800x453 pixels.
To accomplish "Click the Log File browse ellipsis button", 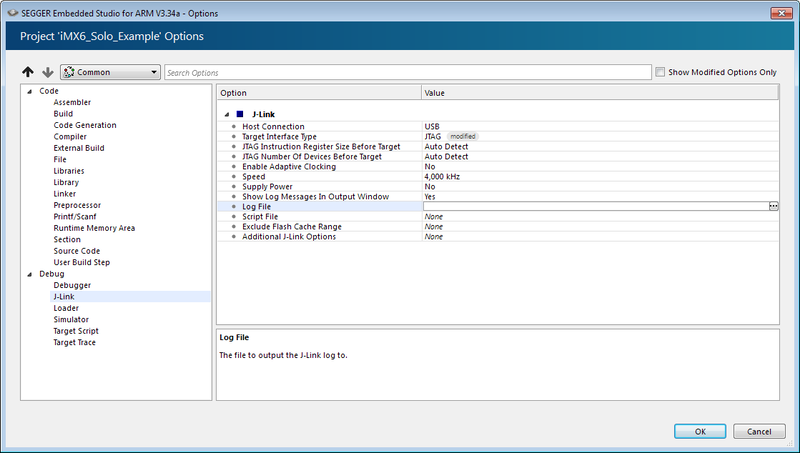I will pyautogui.click(x=773, y=206).
